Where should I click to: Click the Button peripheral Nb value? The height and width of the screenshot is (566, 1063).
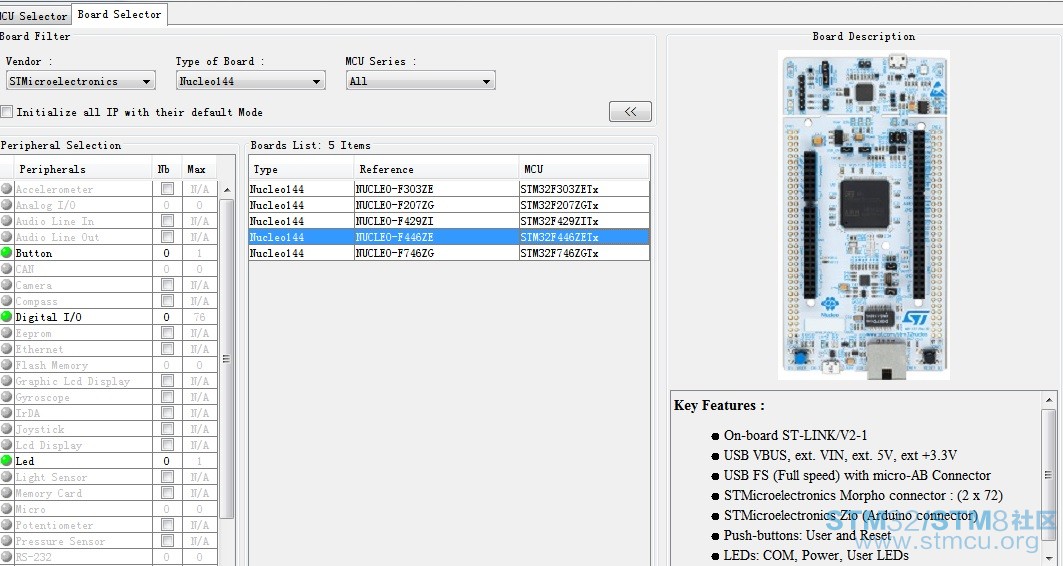pyautogui.click(x=167, y=253)
